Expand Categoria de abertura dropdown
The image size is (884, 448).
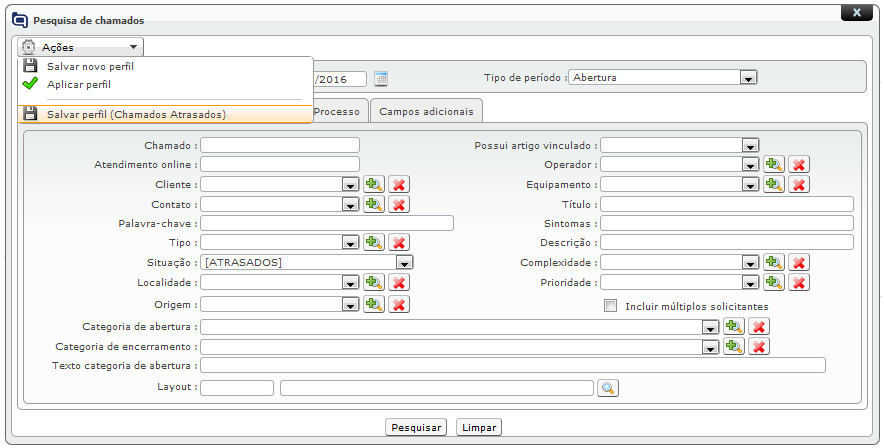(710, 327)
